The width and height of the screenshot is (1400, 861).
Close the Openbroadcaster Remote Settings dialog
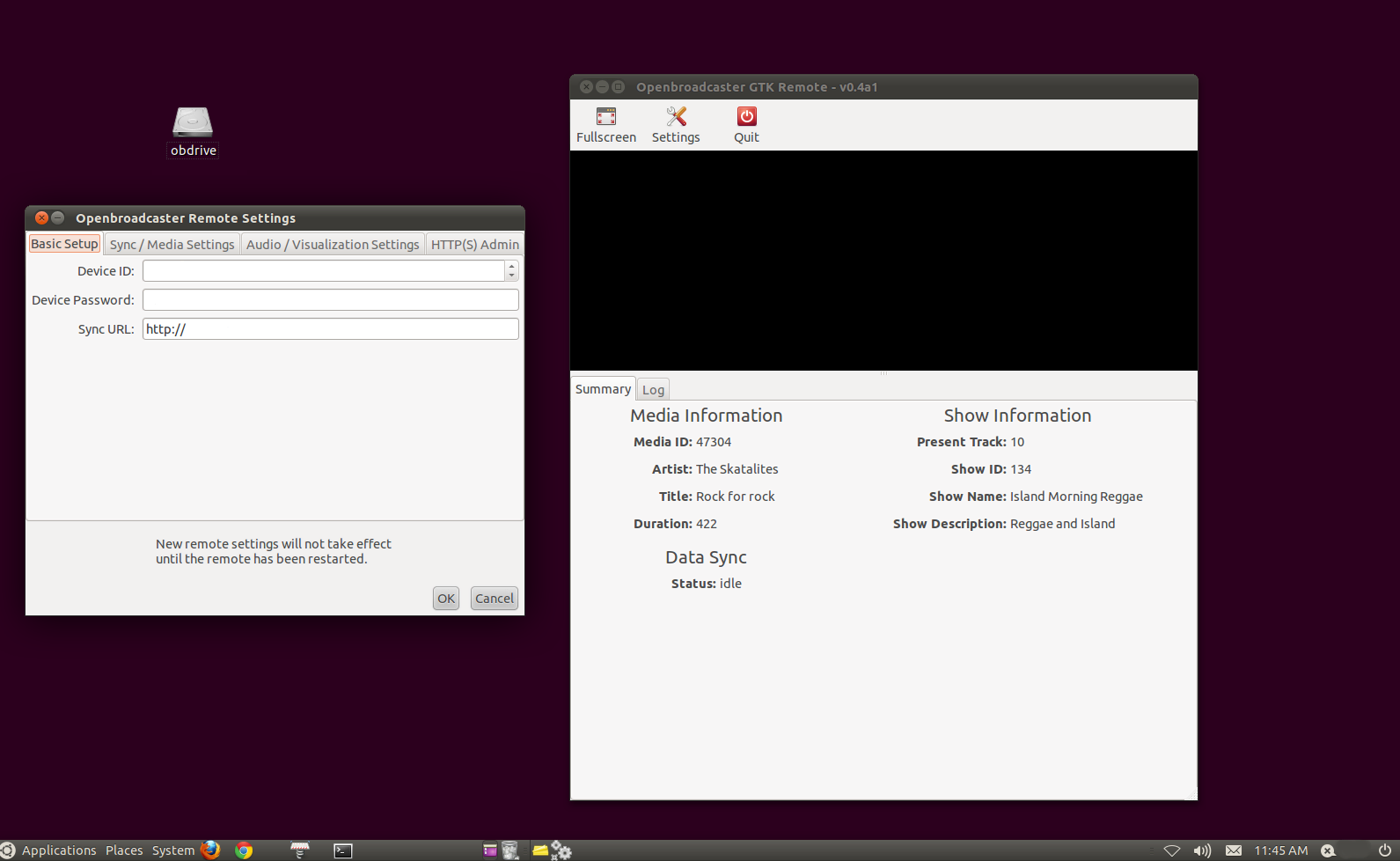(41, 217)
